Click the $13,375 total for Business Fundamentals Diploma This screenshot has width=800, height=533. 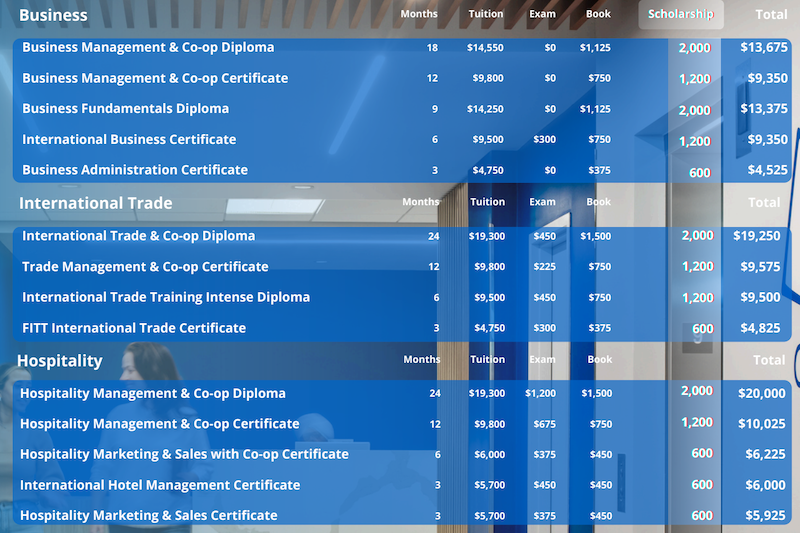coord(764,109)
